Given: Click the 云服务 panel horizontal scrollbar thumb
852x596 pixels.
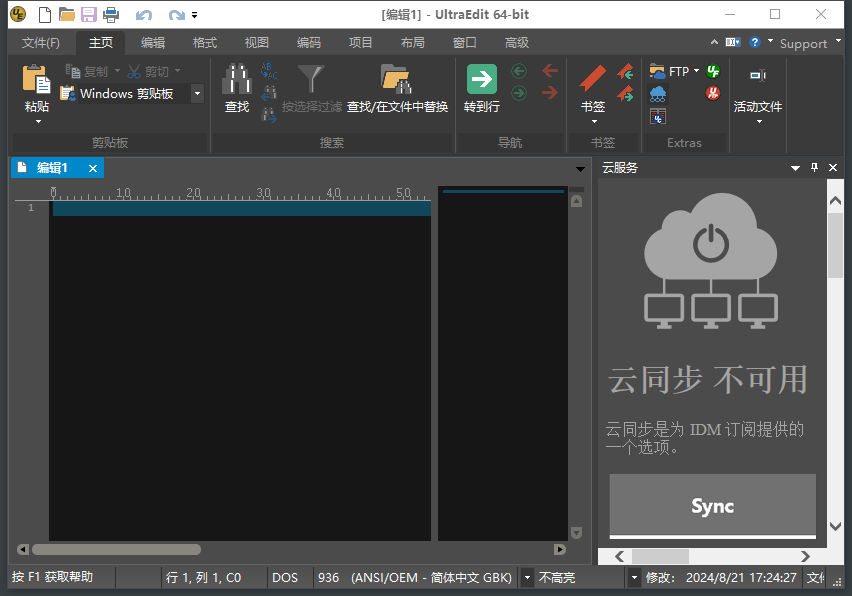Looking at the screenshot, I should [x=660, y=556].
